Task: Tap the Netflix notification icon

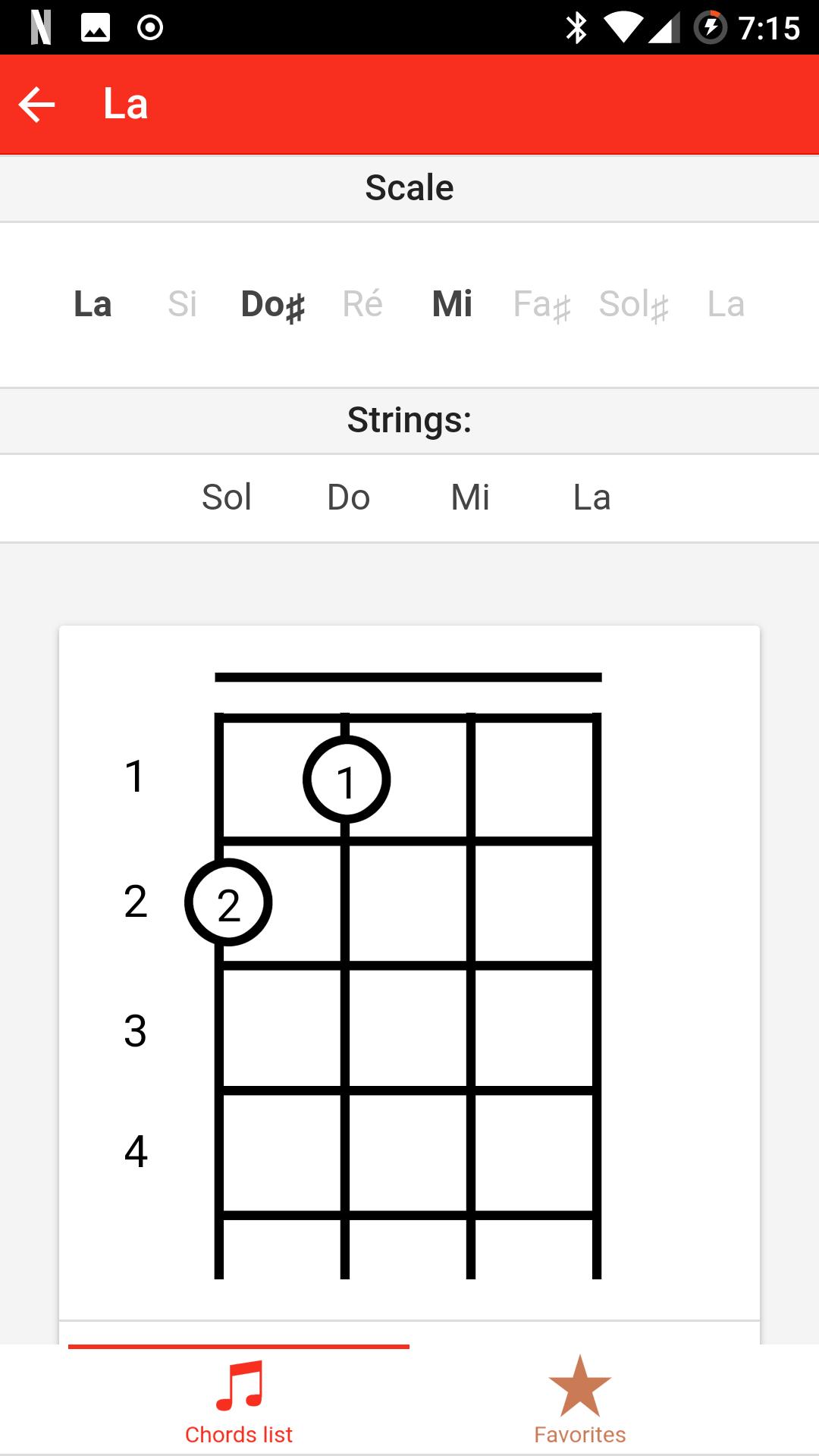Action: pyautogui.click(x=41, y=28)
